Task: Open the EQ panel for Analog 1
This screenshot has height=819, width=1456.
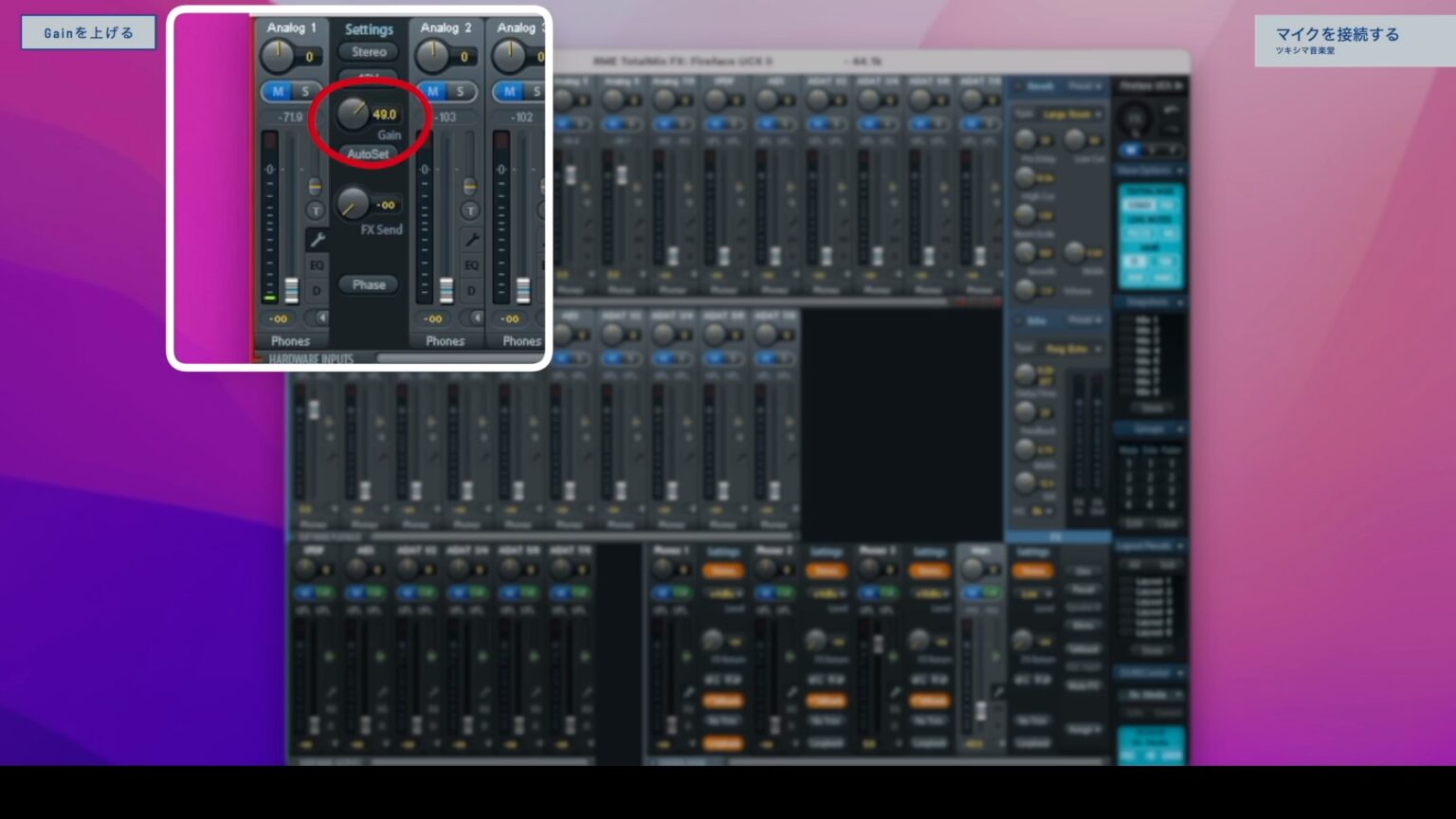Action: [x=318, y=263]
